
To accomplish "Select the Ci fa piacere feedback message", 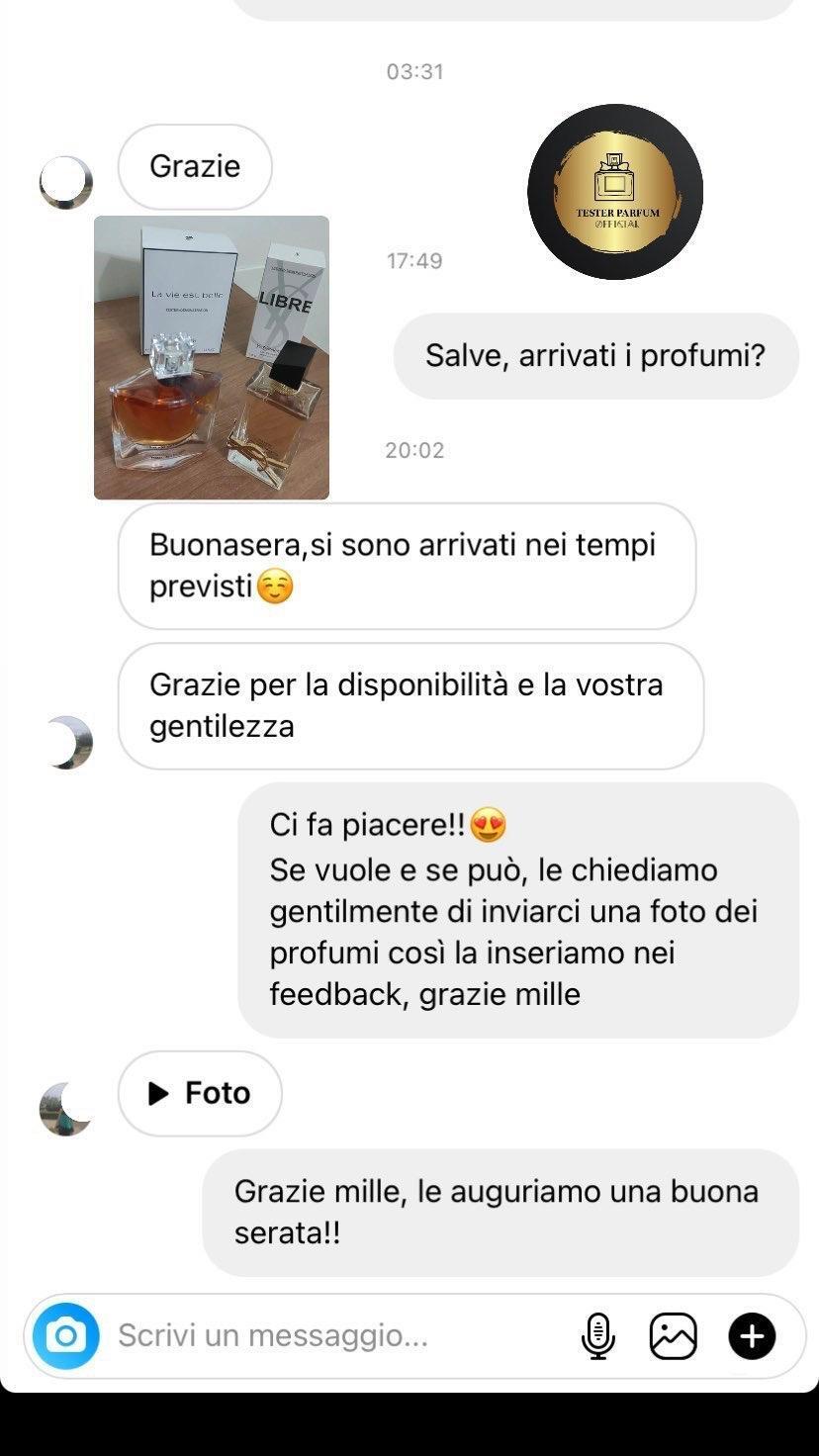I will click(x=518, y=910).
